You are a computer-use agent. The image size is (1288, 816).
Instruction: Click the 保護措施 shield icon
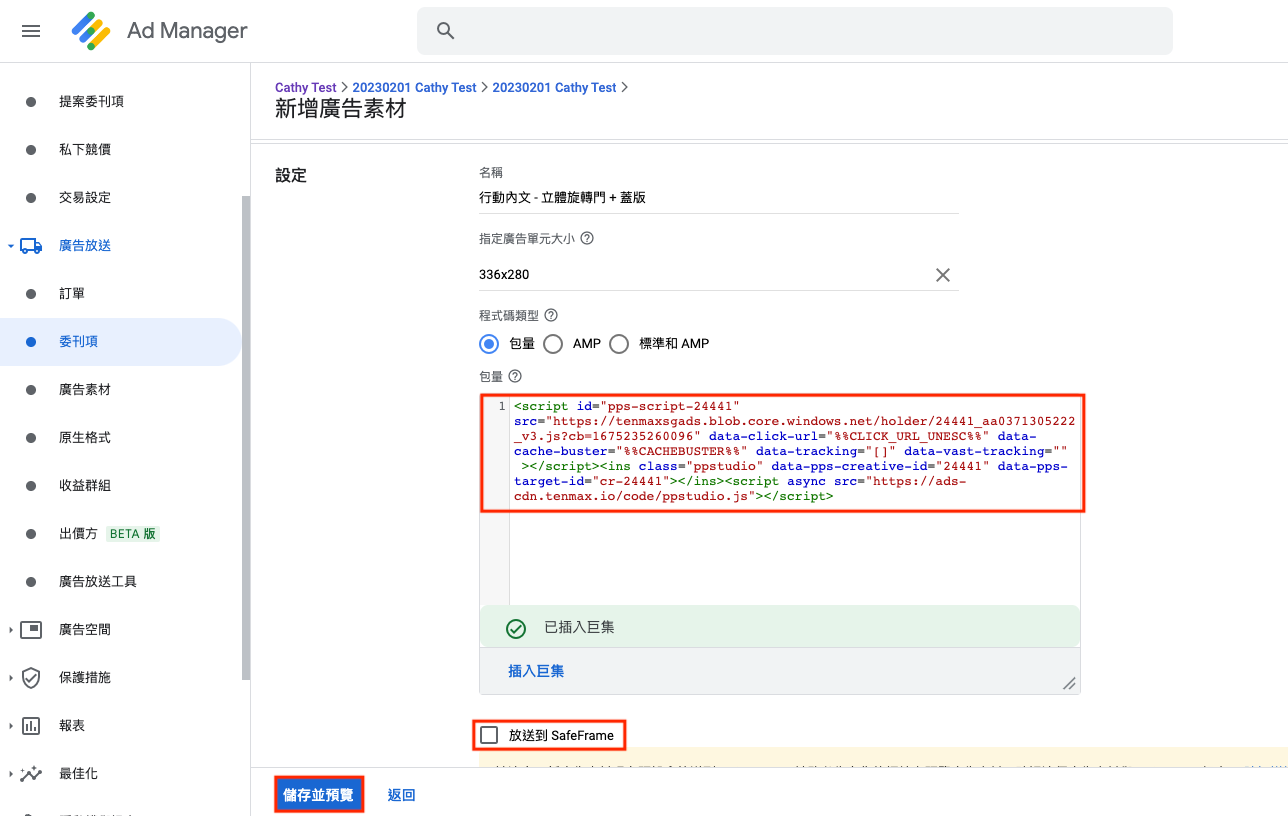(31, 677)
